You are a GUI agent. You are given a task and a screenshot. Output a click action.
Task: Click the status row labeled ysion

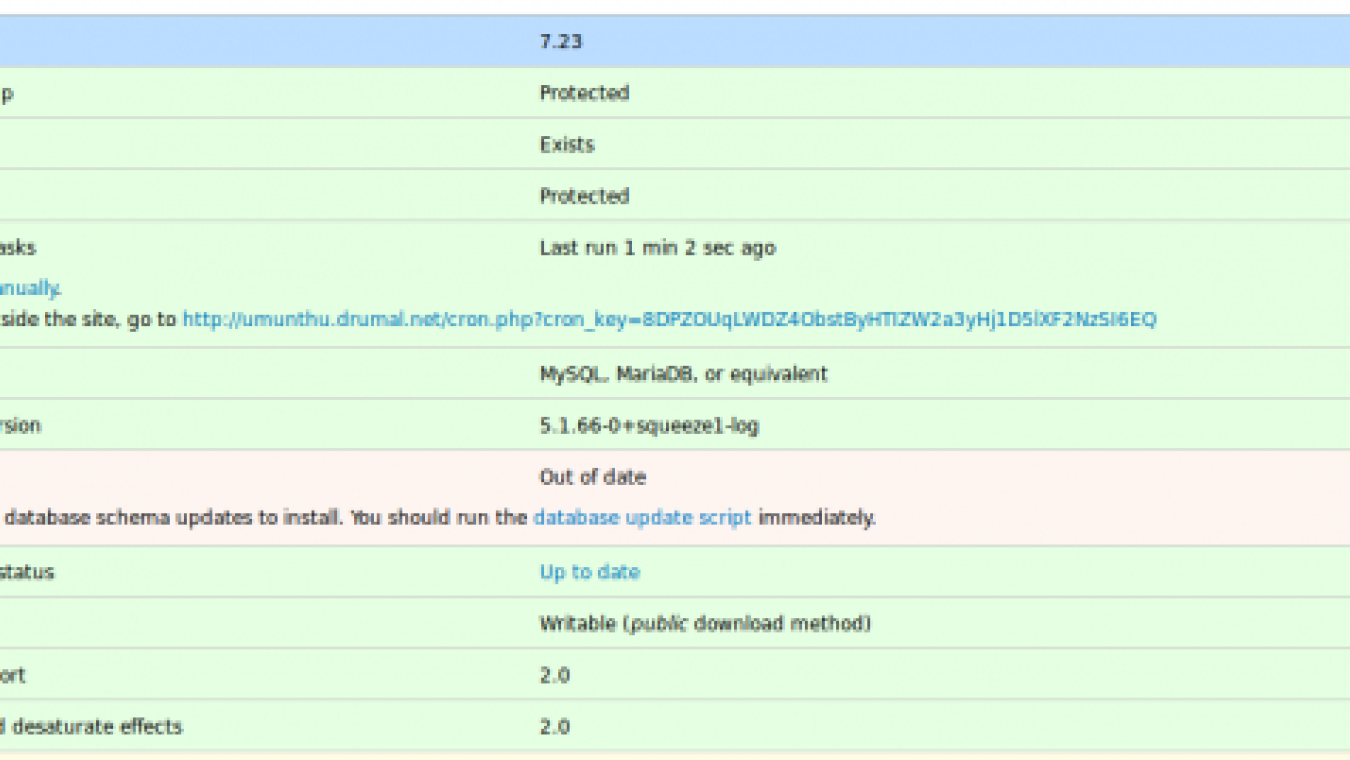[22, 425]
